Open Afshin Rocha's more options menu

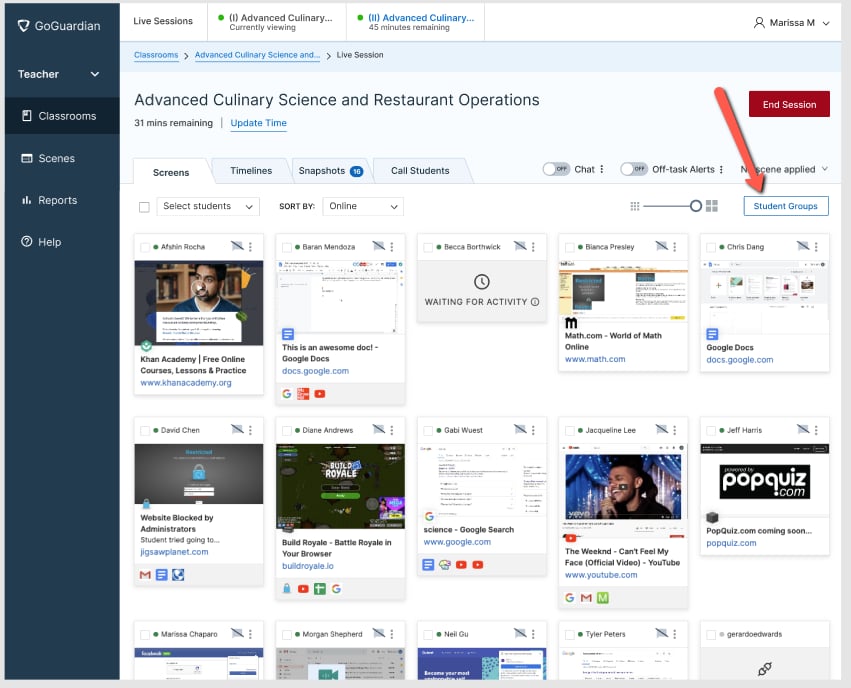[250, 247]
